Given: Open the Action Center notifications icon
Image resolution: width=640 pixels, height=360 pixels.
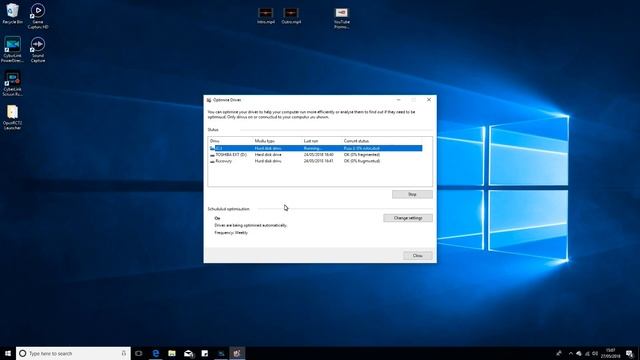Looking at the screenshot, I should [x=629, y=353].
